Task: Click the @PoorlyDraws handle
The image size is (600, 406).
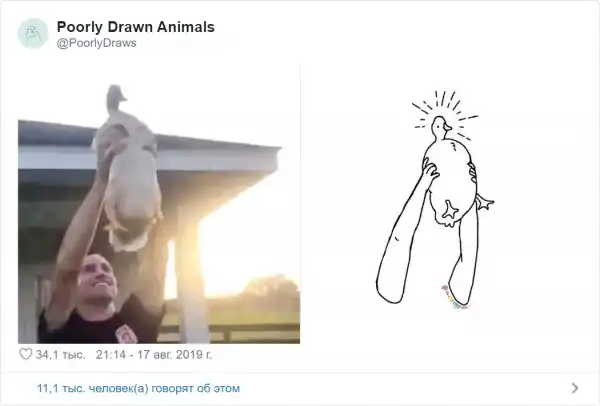Action: 96,43
